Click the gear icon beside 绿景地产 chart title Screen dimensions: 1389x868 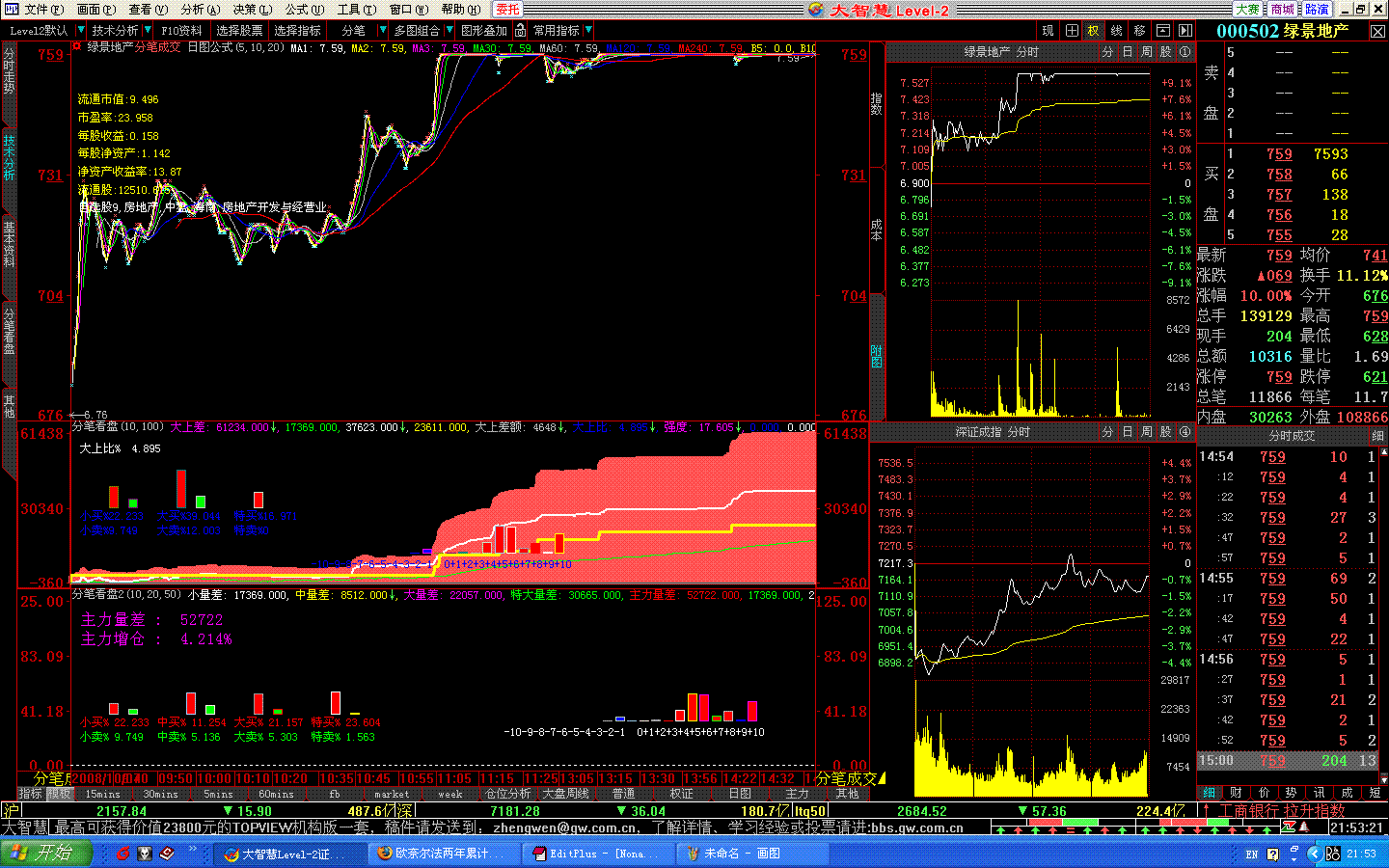coord(79,47)
